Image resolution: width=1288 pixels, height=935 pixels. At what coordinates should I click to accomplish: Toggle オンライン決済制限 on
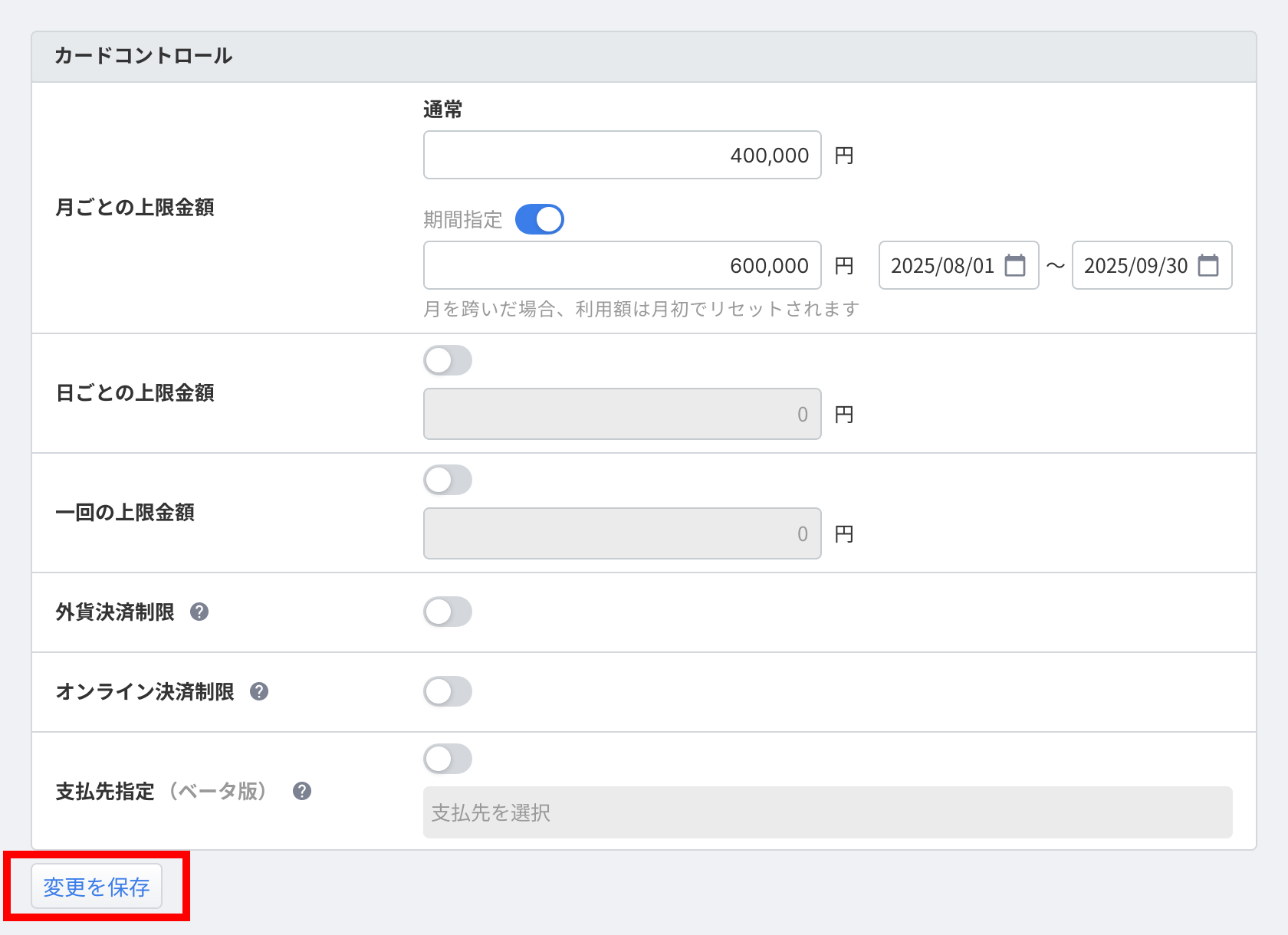click(x=448, y=691)
